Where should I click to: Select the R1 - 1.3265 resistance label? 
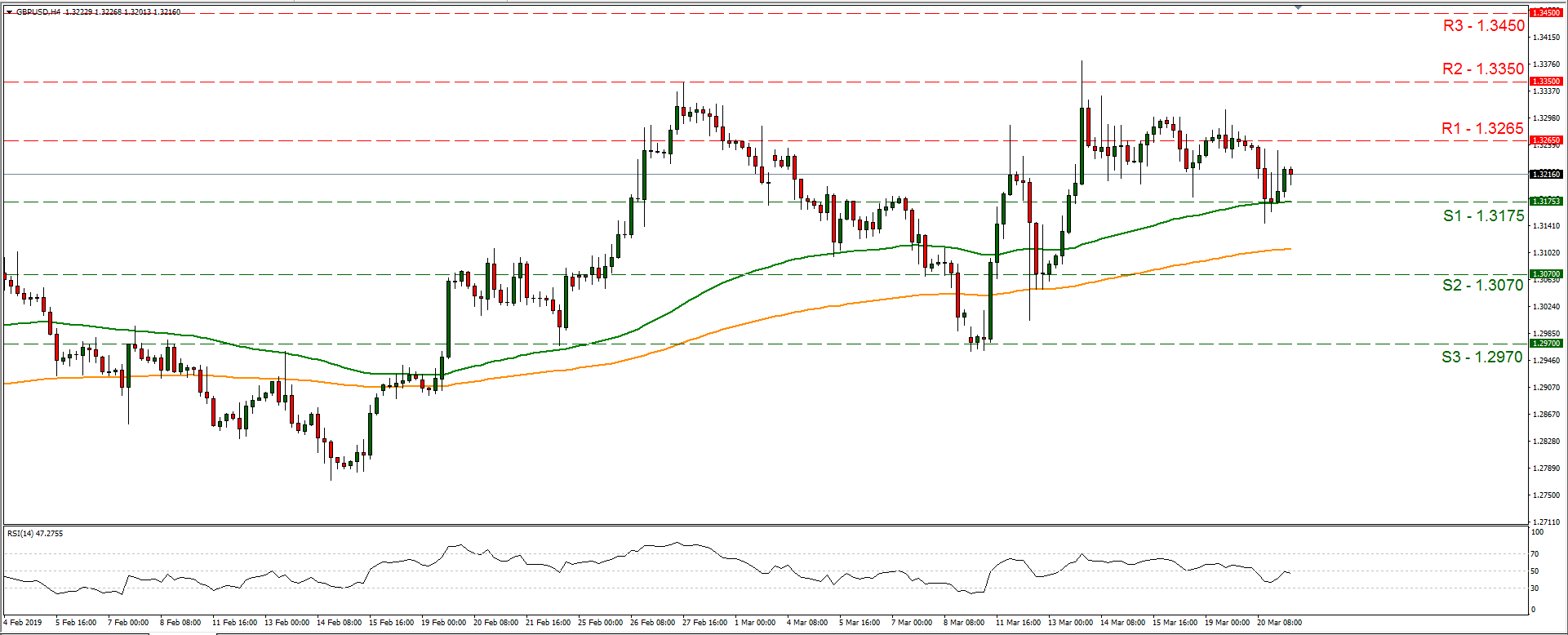click(1482, 128)
